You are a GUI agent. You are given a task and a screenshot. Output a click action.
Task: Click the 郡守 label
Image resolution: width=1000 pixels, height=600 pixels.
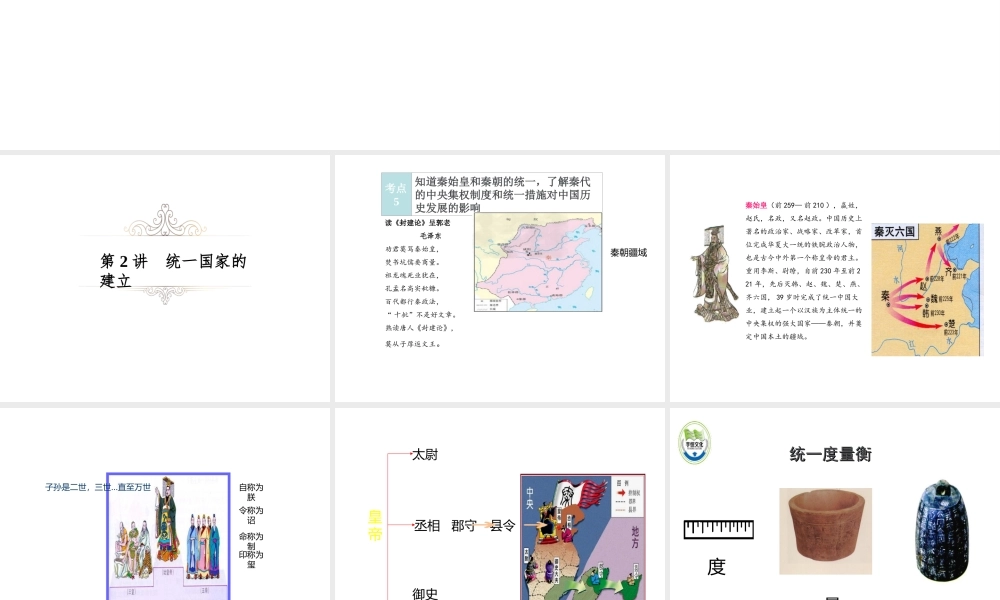click(x=464, y=525)
